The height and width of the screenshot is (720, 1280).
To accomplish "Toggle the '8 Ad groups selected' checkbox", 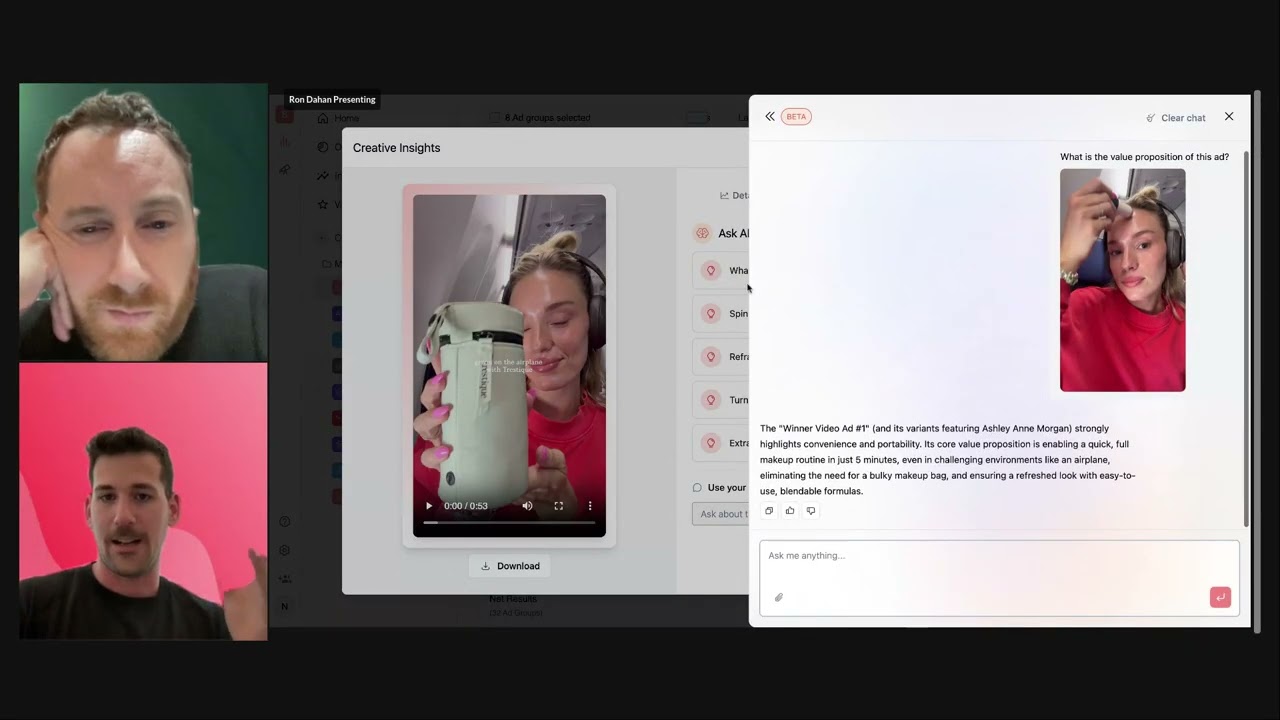I will [x=495, y=118].
